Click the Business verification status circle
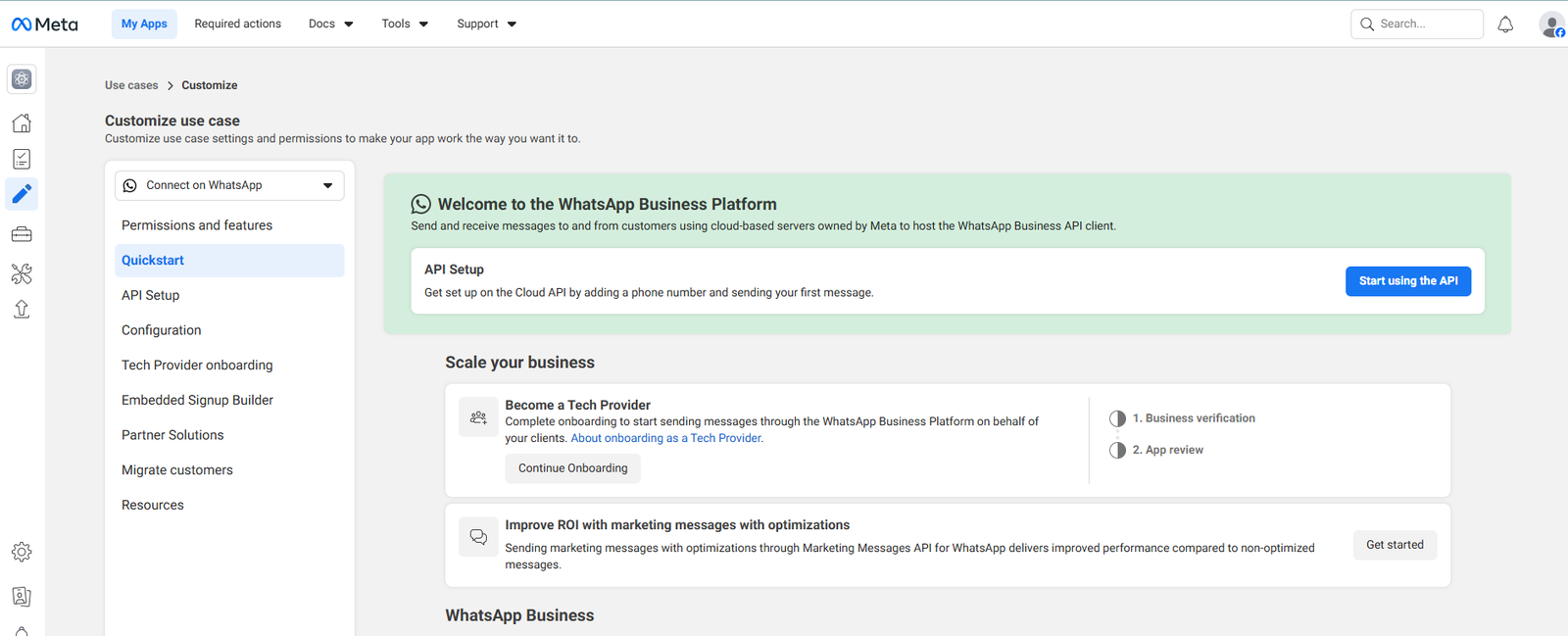Image resolution: width=1568 pixels, height=636 pixels. (x=1117, y=418)
